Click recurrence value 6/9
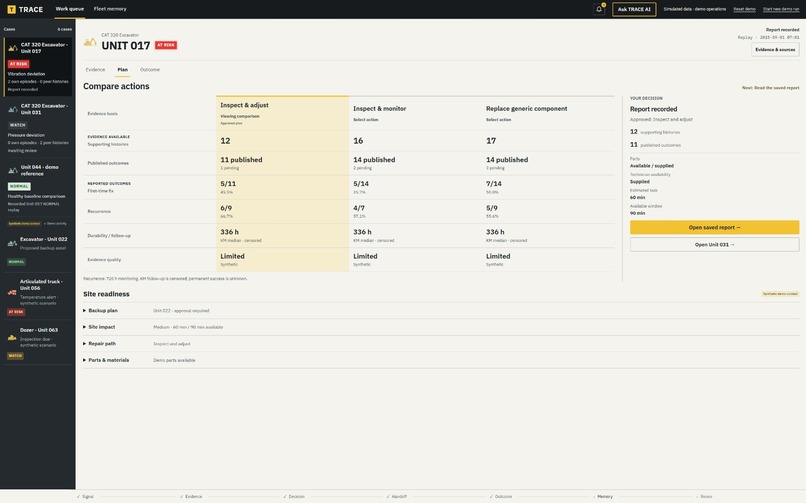Image resolution: width=806 pixels, height=503 pixels. click(x=226, y=208)
